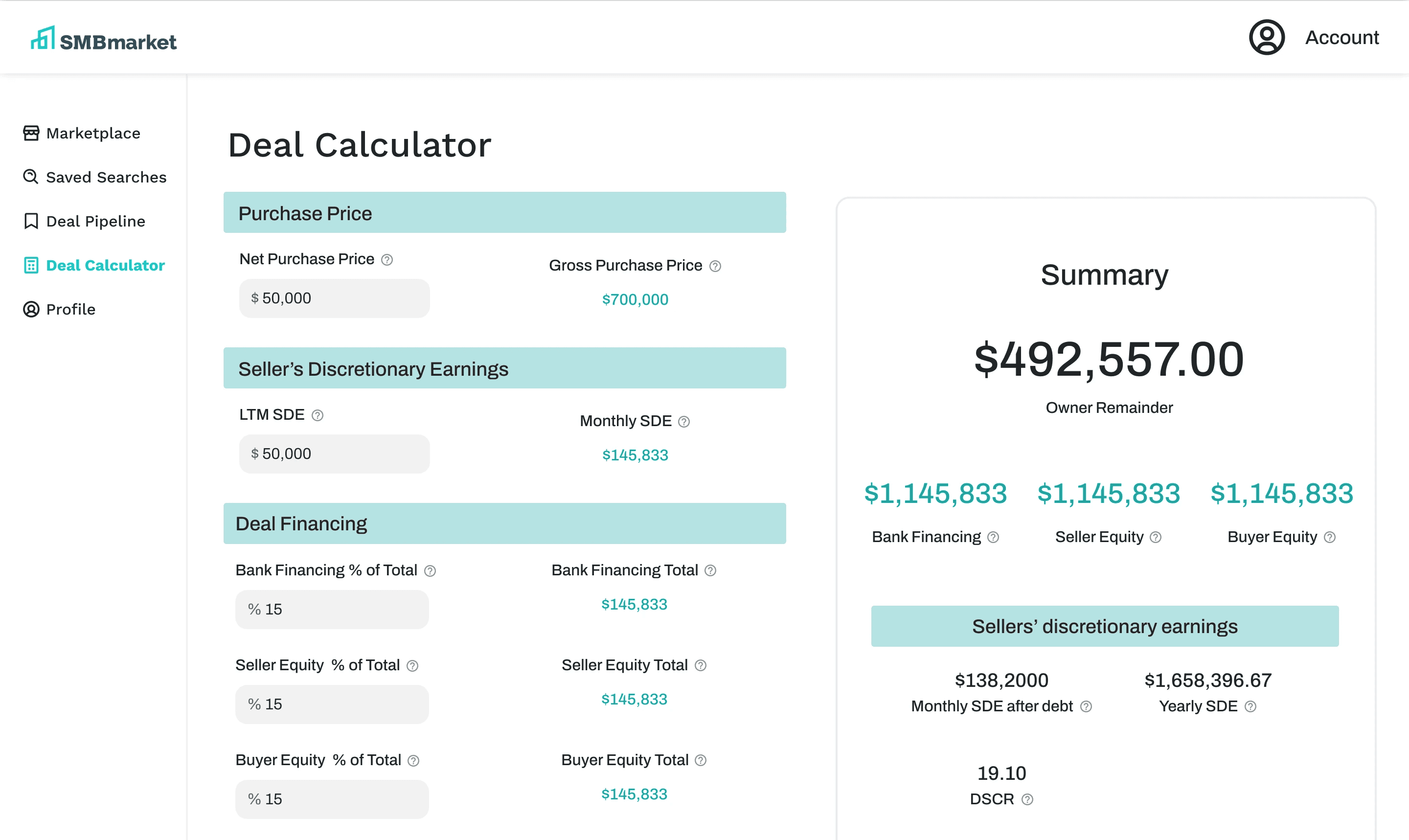This screenshot has height=840, width=1409.
Task: Click the Yearly SDE help icon
Action: coord(1250,706)
